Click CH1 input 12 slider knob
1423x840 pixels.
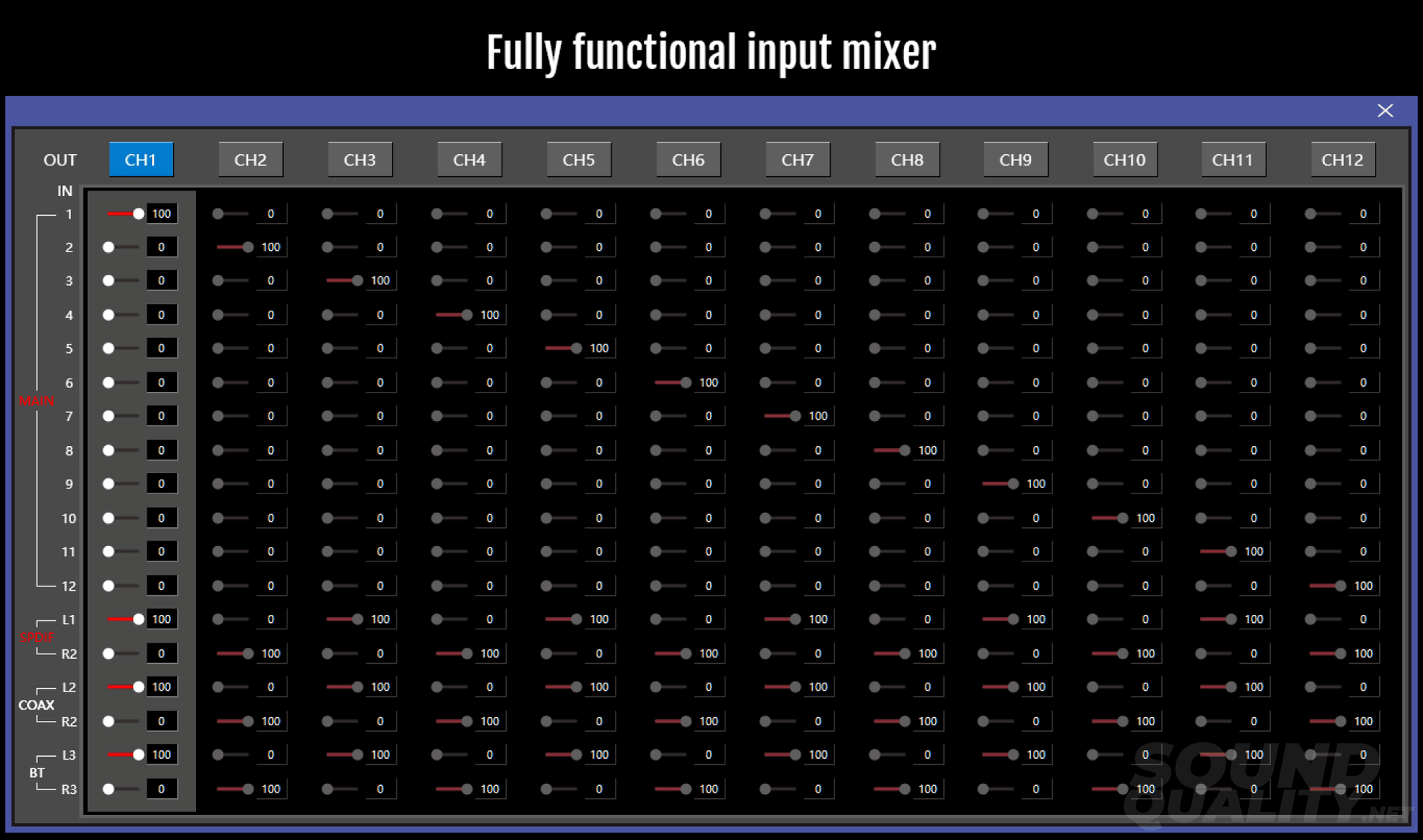108,586
